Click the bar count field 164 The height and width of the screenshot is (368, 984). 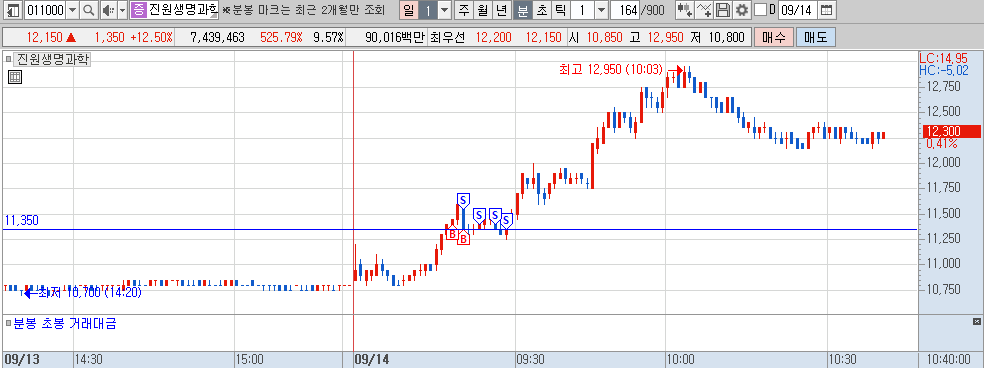(x=624, y=10)
